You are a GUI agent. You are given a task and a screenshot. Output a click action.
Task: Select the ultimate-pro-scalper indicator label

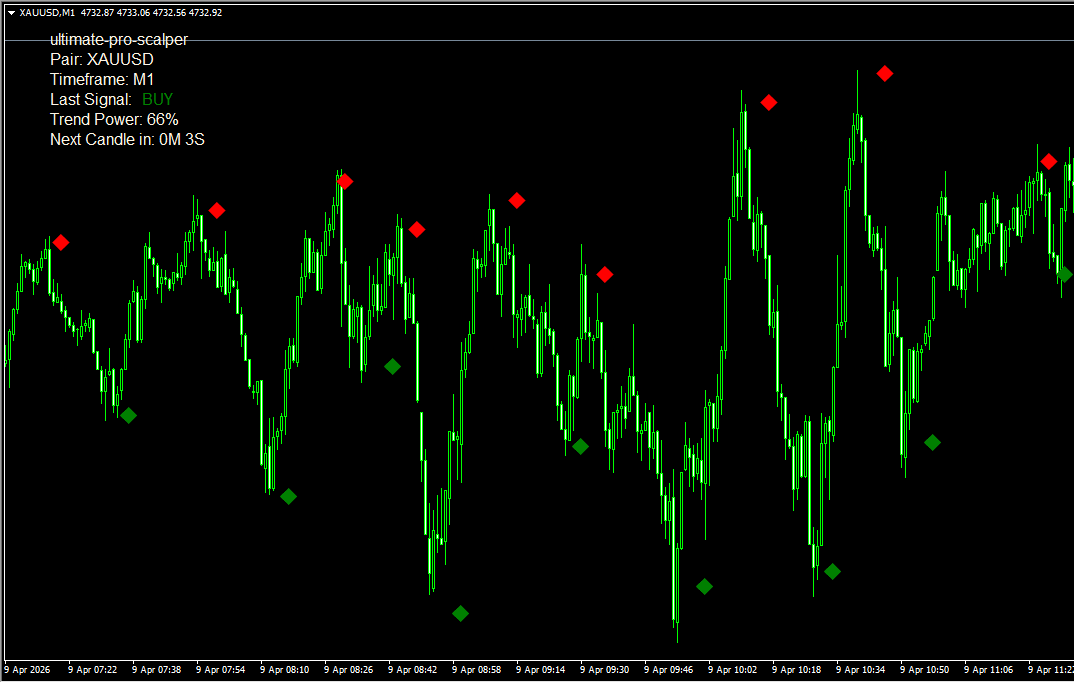(x=119, y=40)
